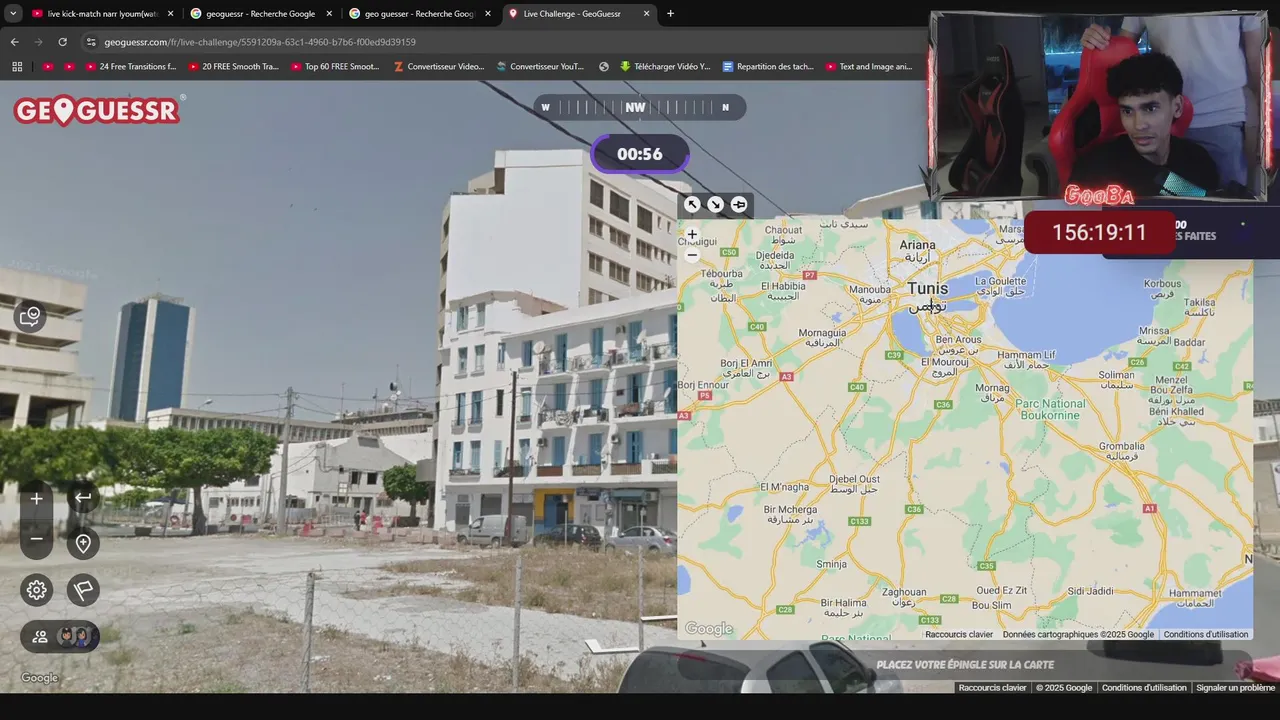1280x720 pixels.
Task: Click the streamer webcam overlay
Action: (1098, 107)
